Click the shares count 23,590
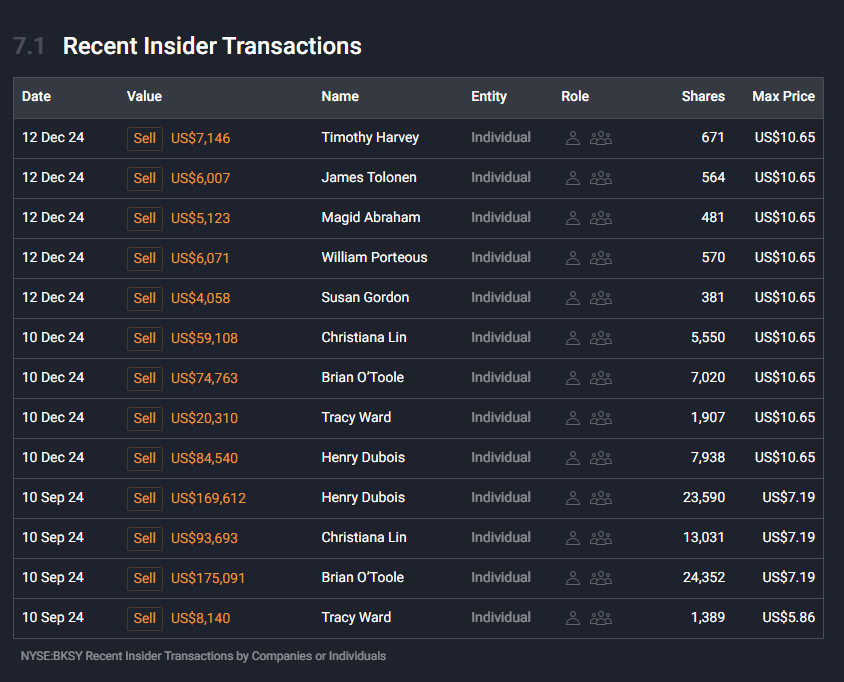 [704, 498]
